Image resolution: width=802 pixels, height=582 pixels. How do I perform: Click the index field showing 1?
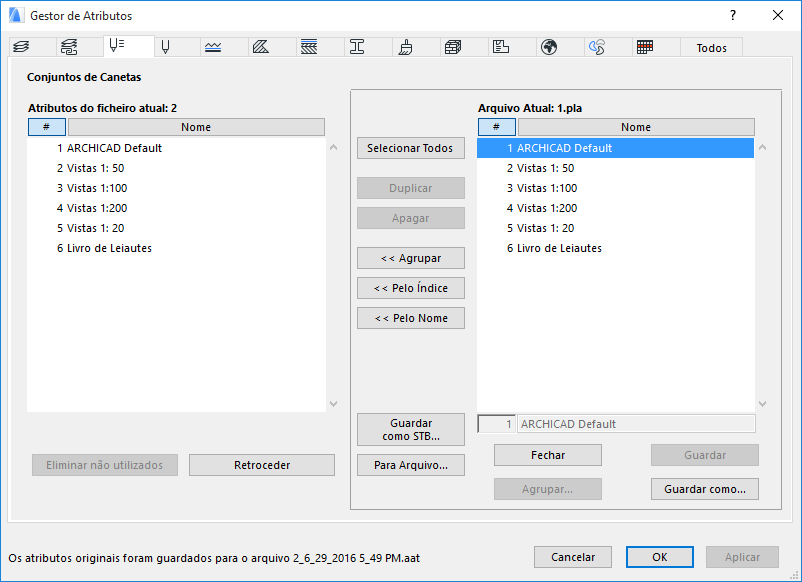[497, 424]
